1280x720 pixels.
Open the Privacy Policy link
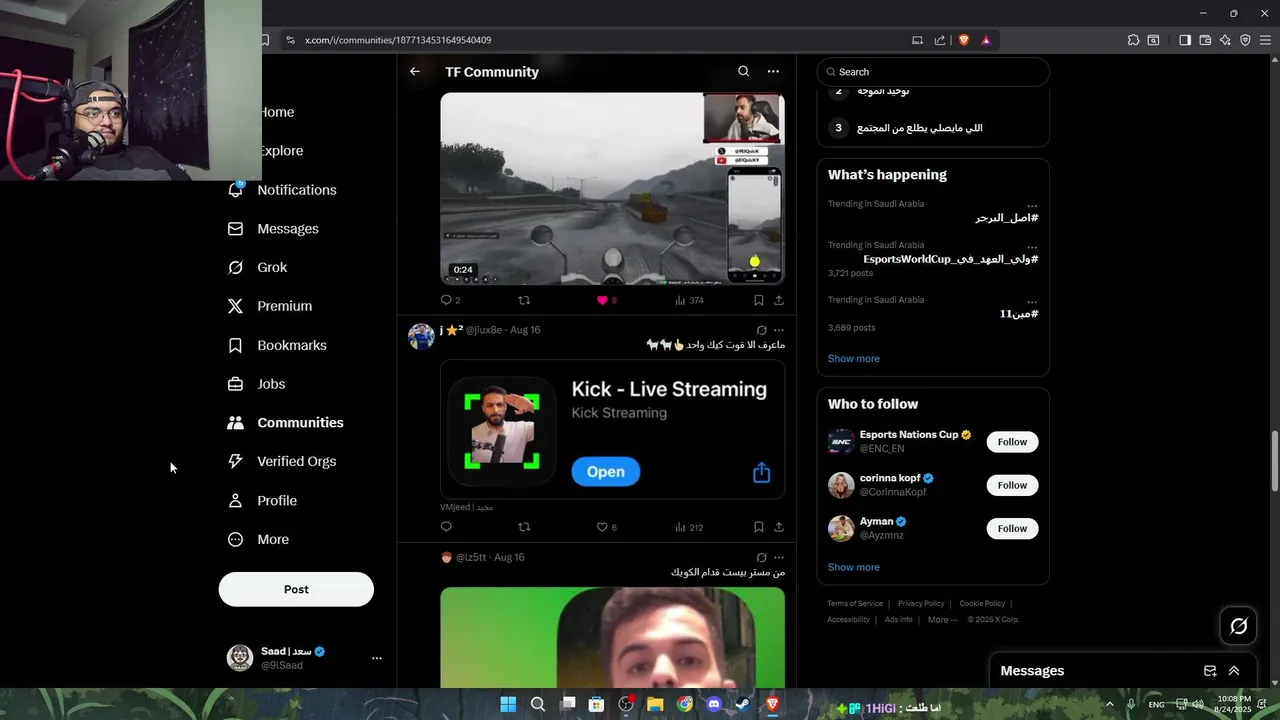[921, 604]
